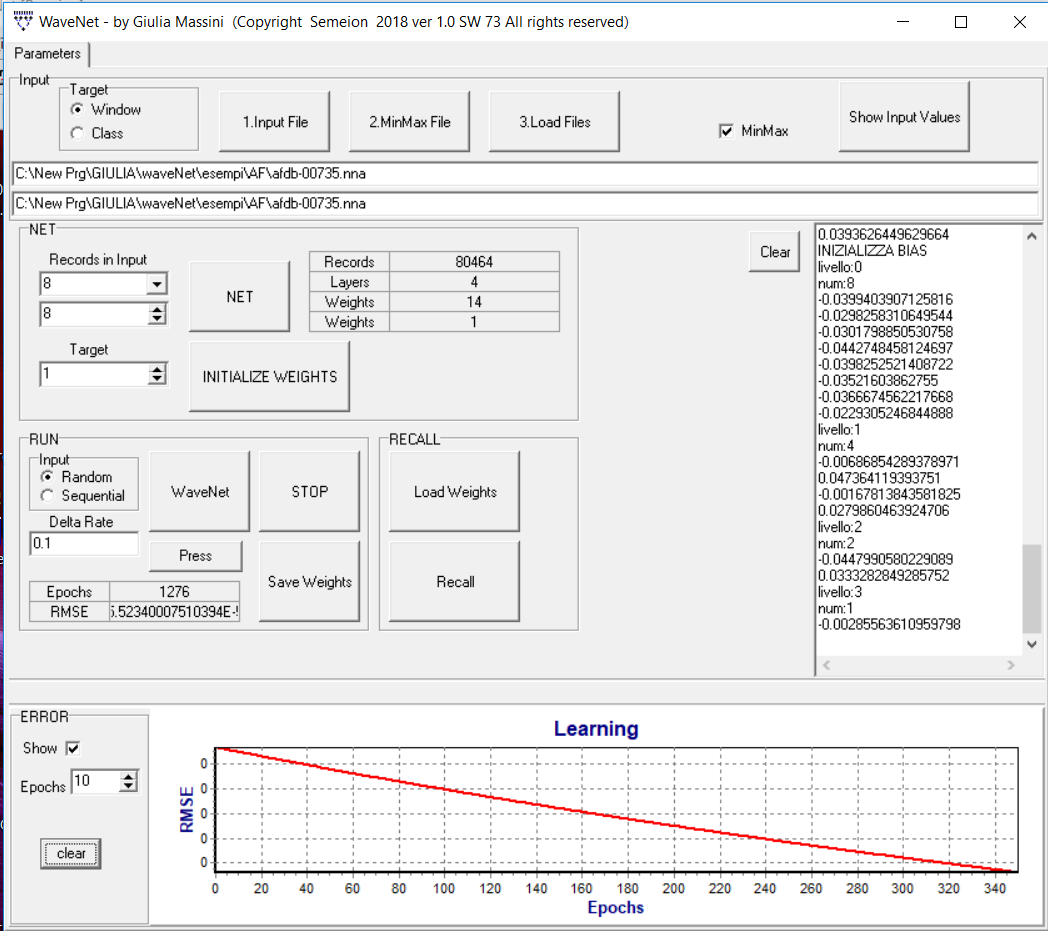Viewport: 1048px width, 931px height.
Task: Click the Weights value cell 14
Action: 475,302
